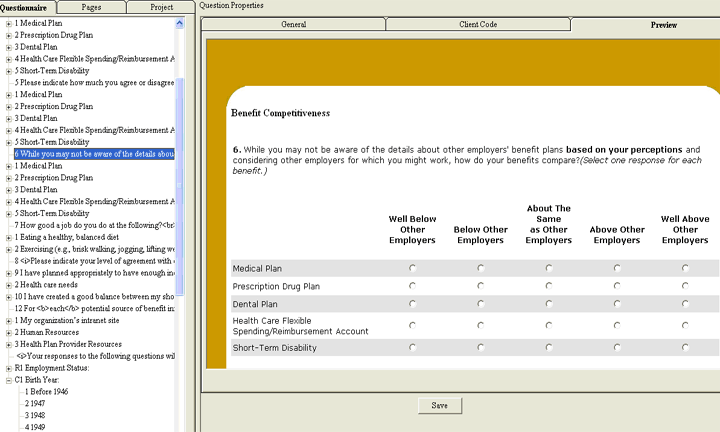The image size is (720, 432).
Task: Choose Well Below Other Employers for Medical Plan
Action: (x=412, y=268)
